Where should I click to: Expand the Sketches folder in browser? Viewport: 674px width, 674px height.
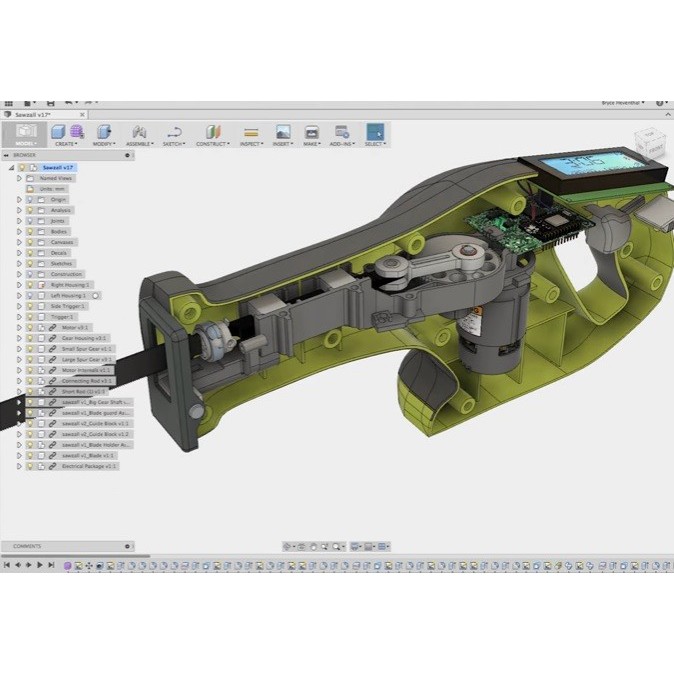(x=19, y=263)
